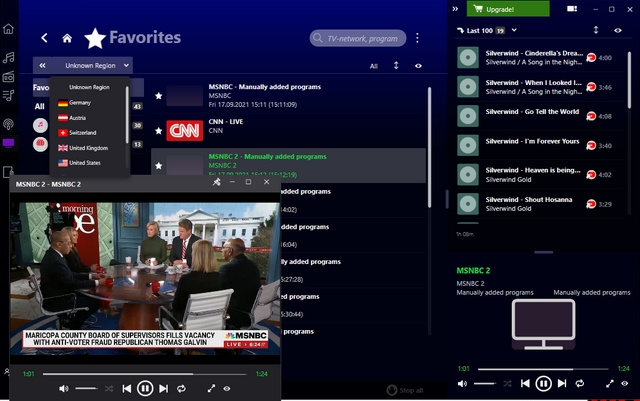Toggle favorite star for MSNBC manually added
Viewport: 640px width, 401px height.
pyautogui.click(x=159, y=96)
